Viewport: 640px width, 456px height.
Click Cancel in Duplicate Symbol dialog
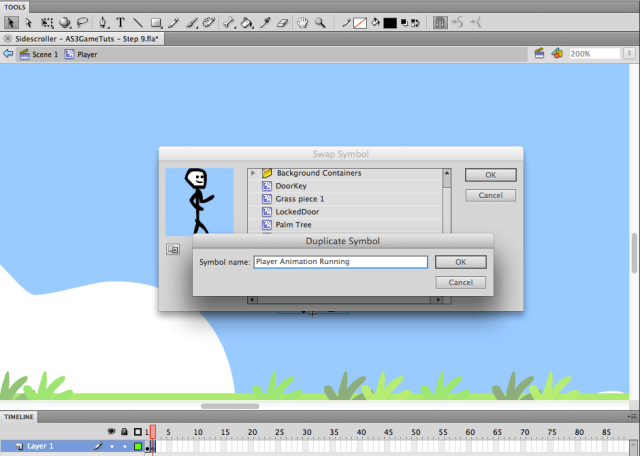pyautogui.click(x=461, y=282)
